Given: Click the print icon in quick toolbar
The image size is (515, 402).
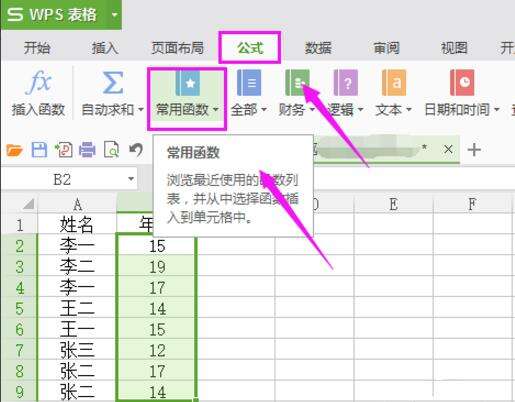Looking at the screenshot, I should [x=87, y=150].
